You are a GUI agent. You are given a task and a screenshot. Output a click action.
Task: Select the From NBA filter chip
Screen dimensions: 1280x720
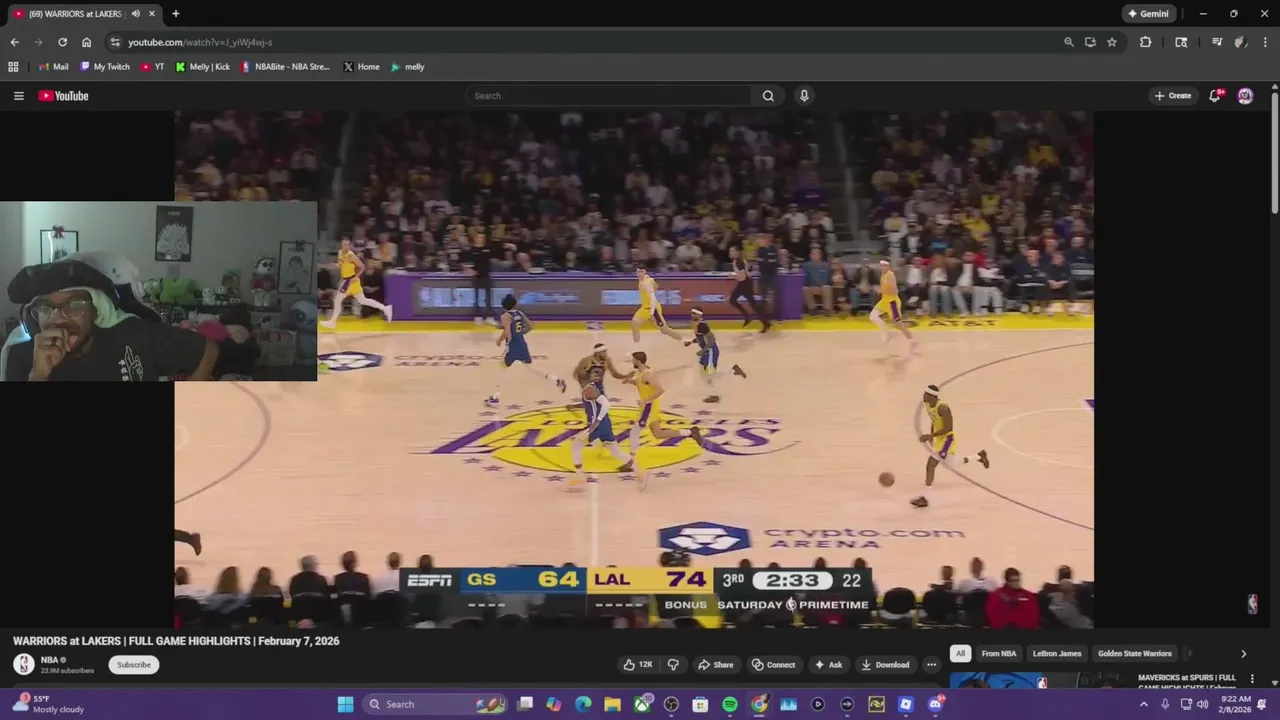(x=998, y=653)
